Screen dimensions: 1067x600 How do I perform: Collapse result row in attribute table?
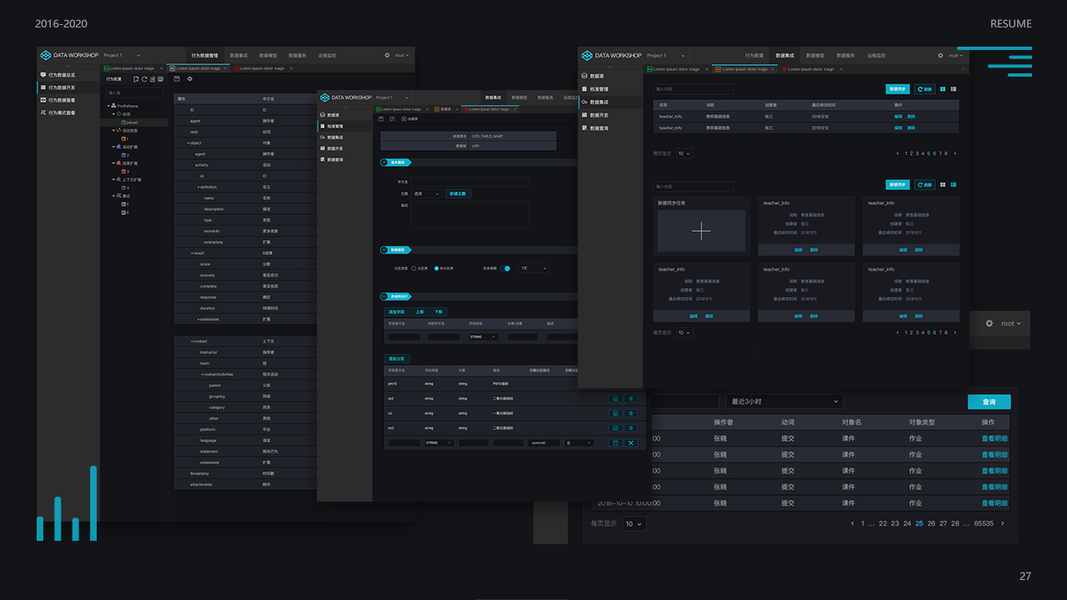coord(192,253)
